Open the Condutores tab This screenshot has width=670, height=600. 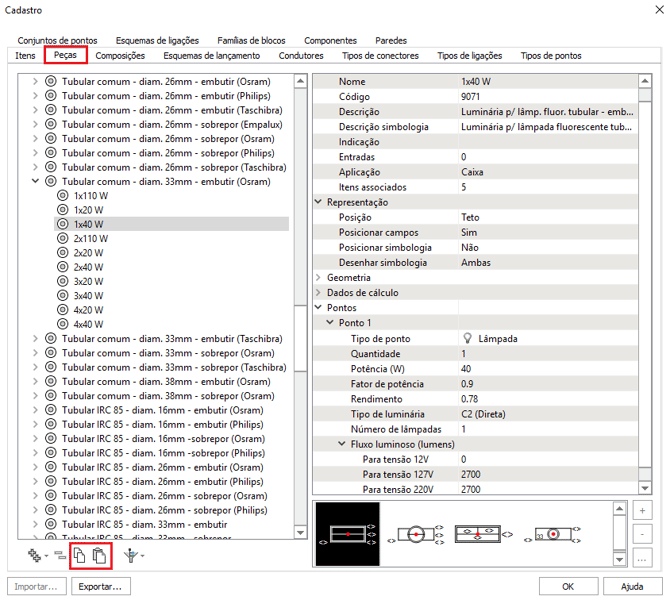click(301, 56)
